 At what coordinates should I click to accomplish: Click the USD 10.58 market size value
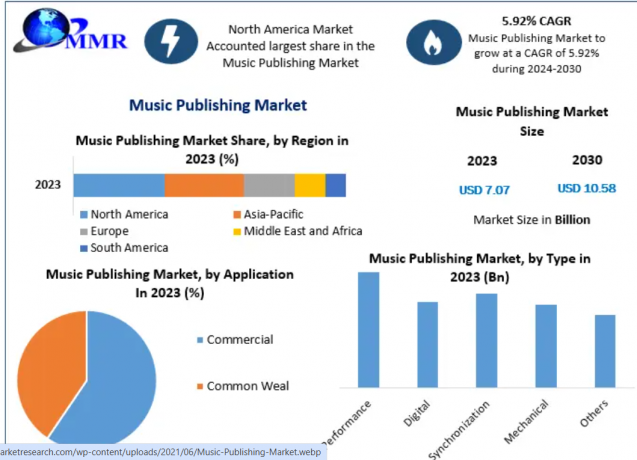click(586, 188)
